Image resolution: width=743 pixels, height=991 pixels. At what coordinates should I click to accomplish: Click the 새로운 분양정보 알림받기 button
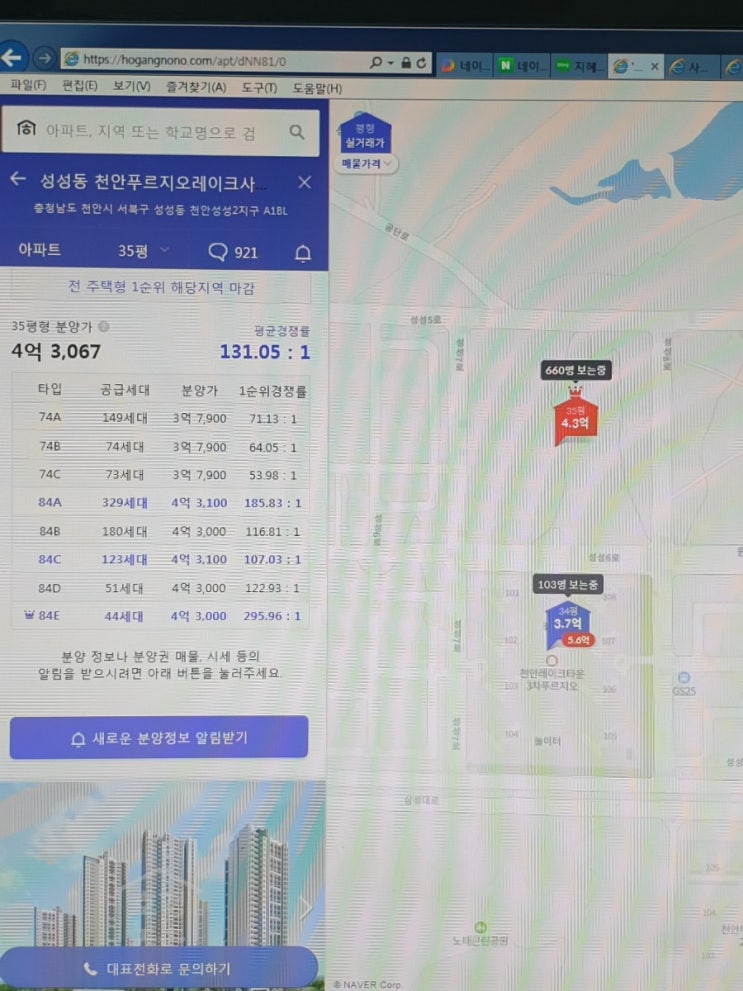point(159,738)
